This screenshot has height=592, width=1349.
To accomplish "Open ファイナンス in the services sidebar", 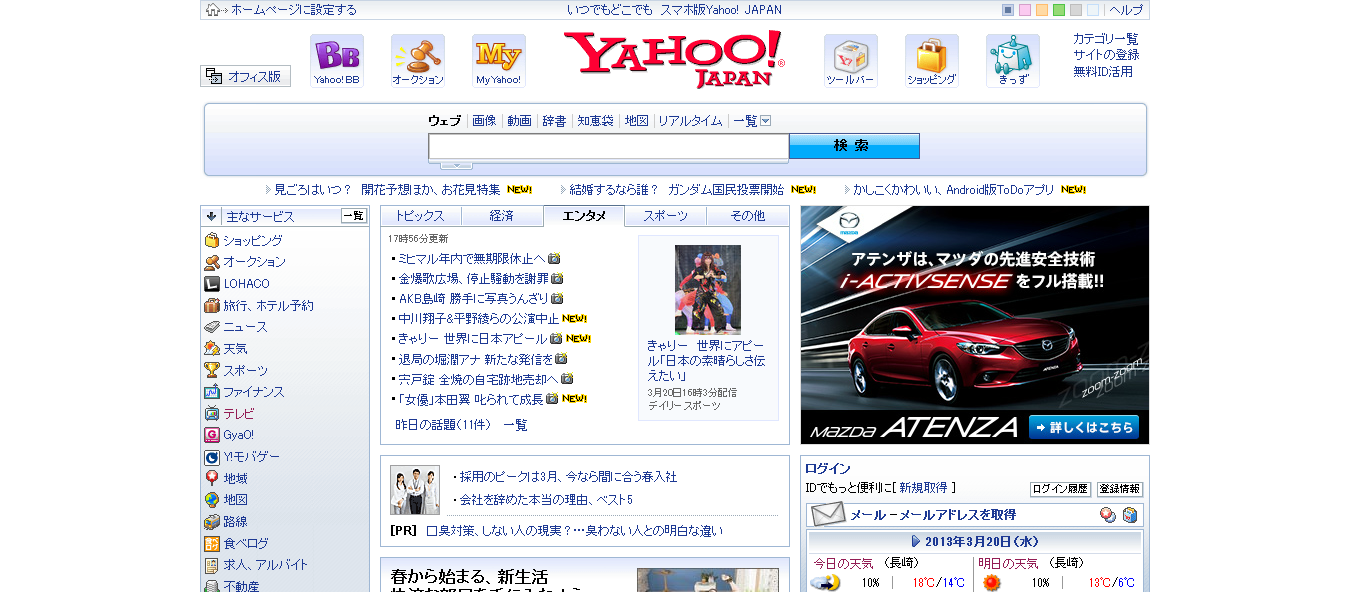I will pyautogui.click(x=253, y=392).
